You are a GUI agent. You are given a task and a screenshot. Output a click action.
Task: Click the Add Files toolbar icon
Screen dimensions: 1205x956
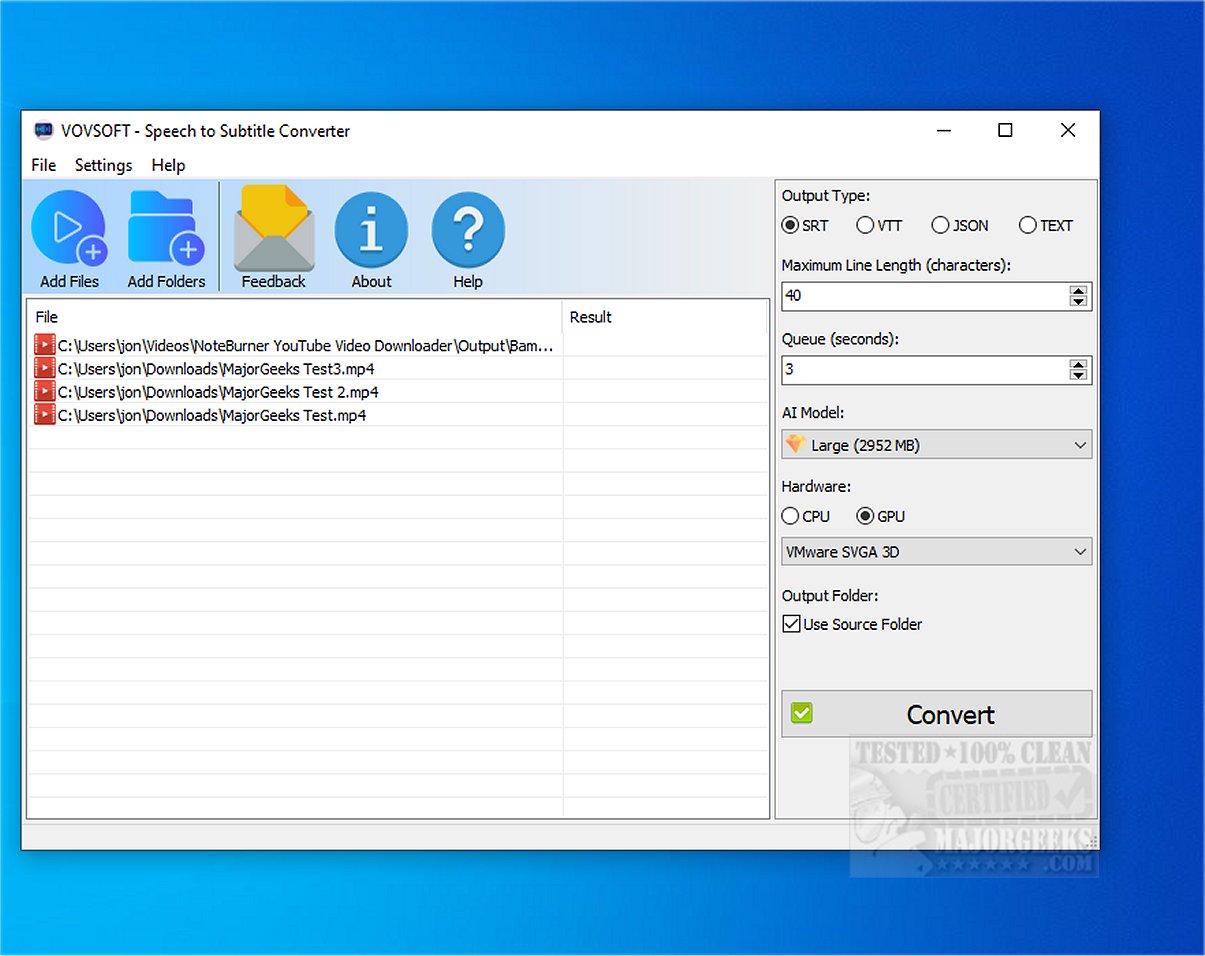(x=69, y=238)
